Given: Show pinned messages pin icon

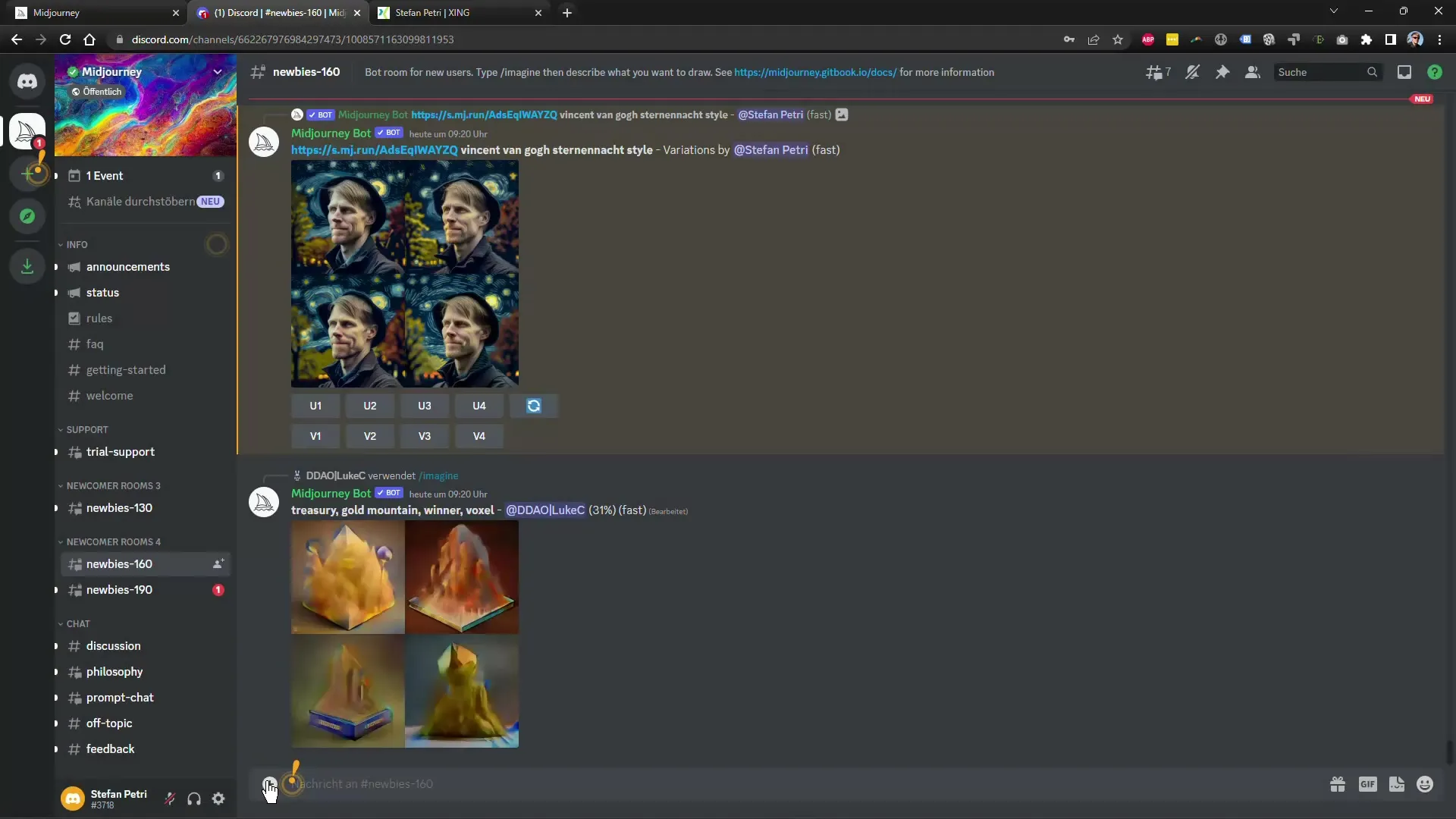Looking at the screenshot, I should point(1222,72).
